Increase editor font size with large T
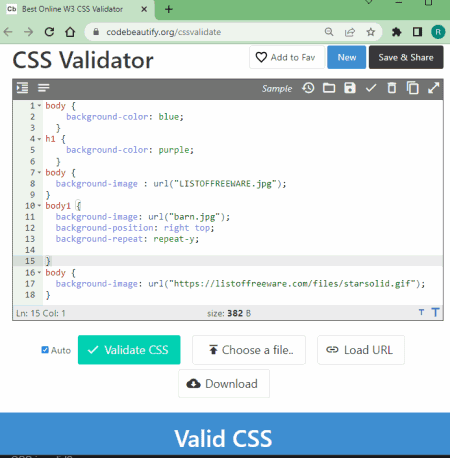The image size is (450, 458). [x=435, y=312]
